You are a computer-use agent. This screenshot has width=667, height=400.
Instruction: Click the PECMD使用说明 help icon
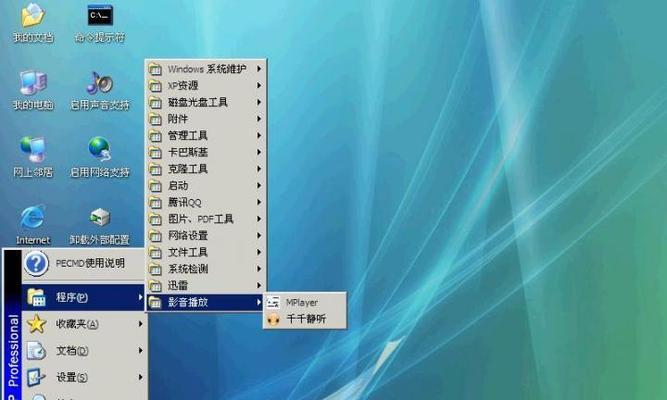(36, 263)
